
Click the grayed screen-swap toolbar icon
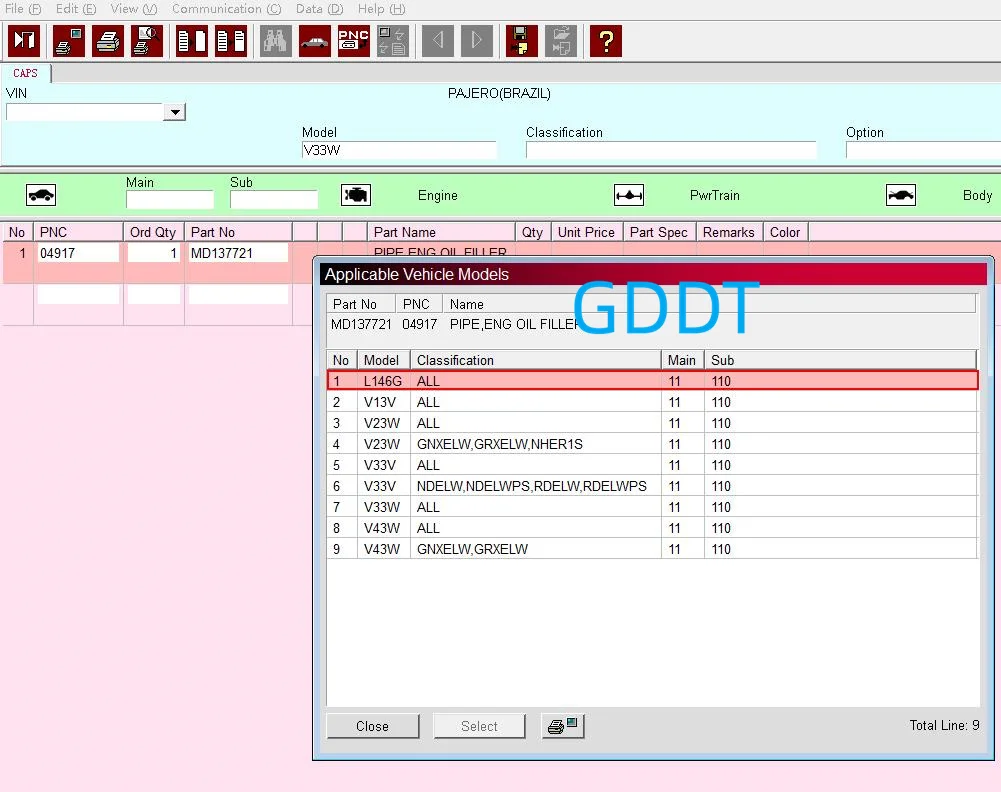coord(393,41)
